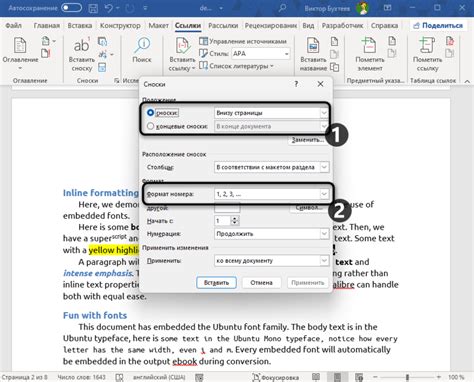Click the Символ... button
The image size is (474, 382).
[309, 207]
